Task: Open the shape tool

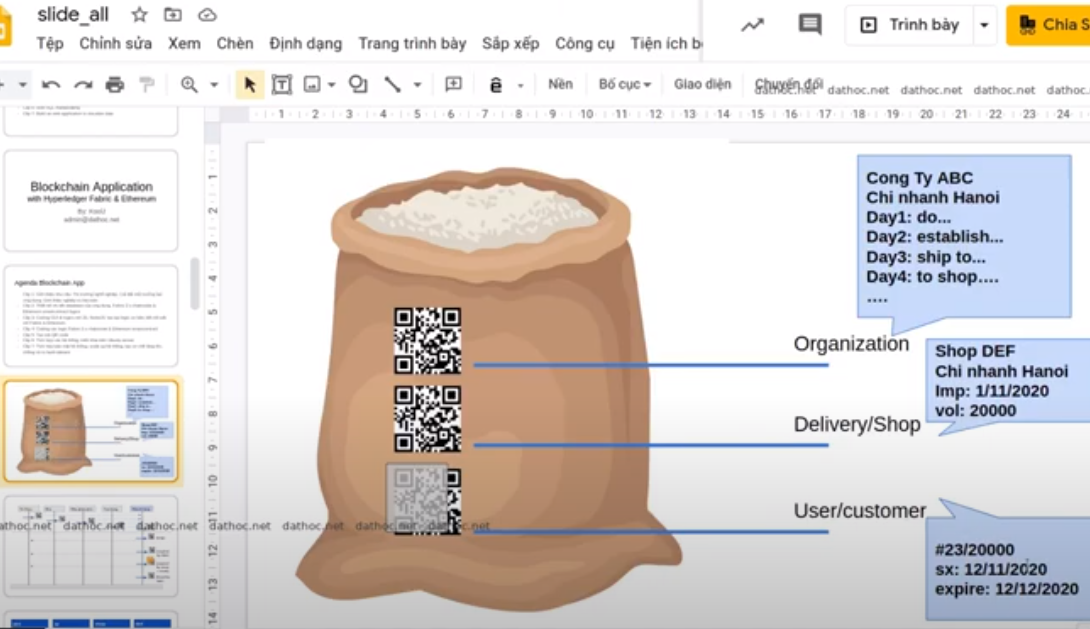Action: pyautogui.click(x=358, y=85)
